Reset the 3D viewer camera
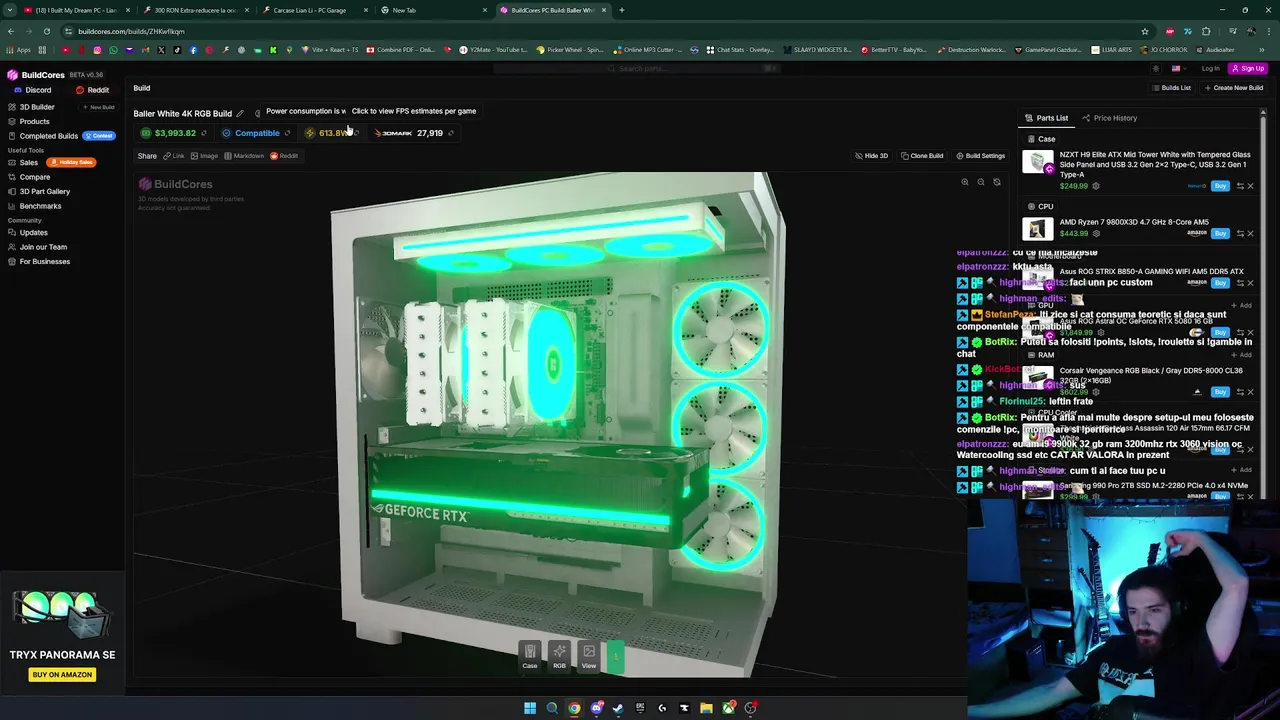 point(997,182)
